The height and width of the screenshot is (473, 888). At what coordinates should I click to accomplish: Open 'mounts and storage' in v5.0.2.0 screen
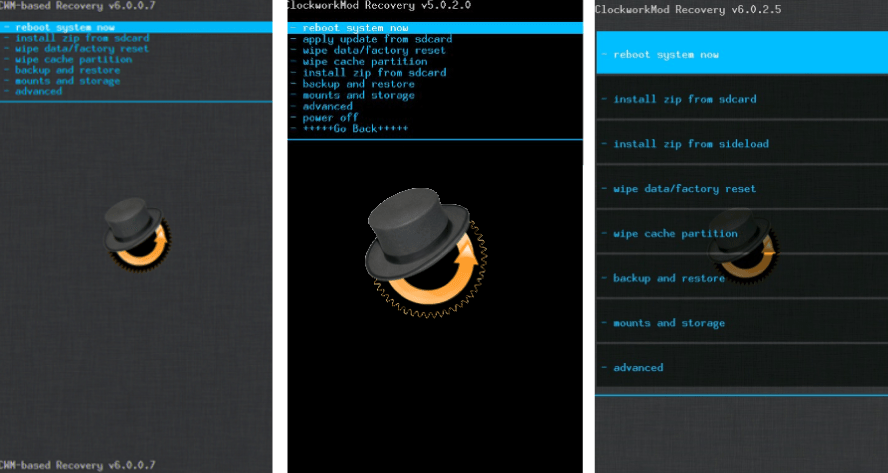[x=358, y=95]
